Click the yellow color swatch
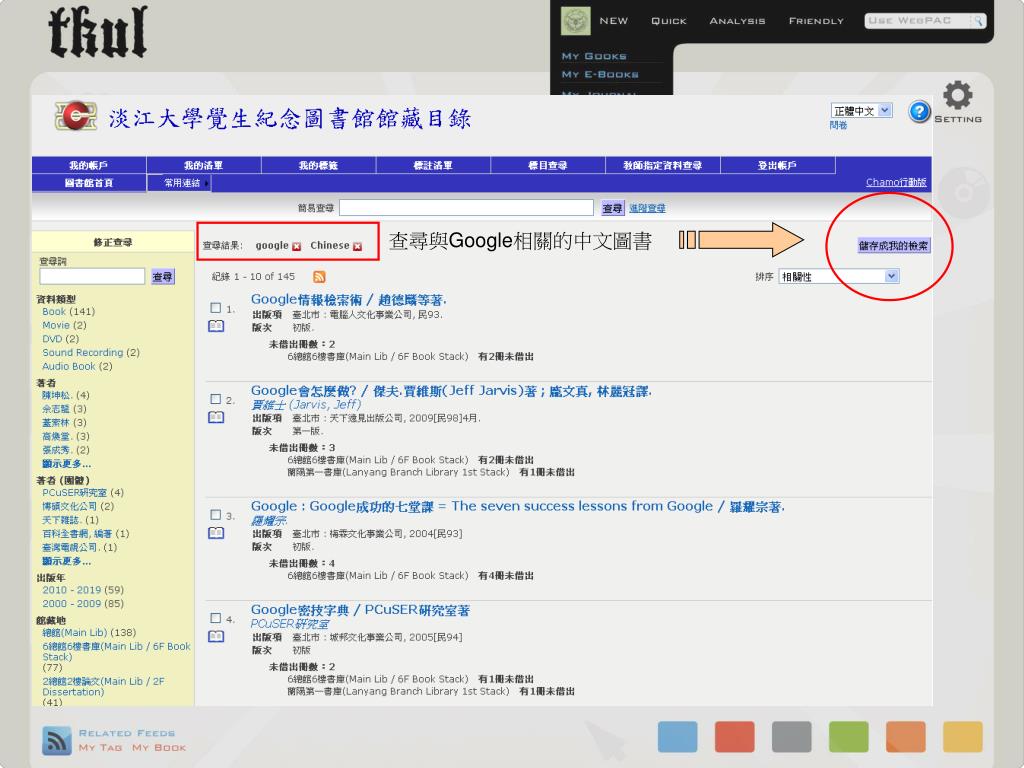 click(963, 737)
